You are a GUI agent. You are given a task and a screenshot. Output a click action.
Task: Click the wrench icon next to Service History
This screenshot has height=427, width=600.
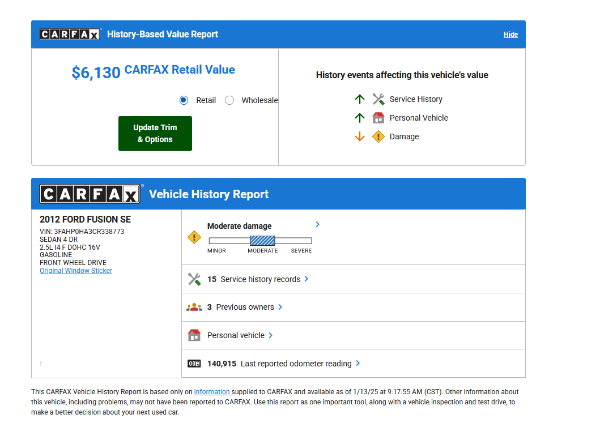(378, 99)
